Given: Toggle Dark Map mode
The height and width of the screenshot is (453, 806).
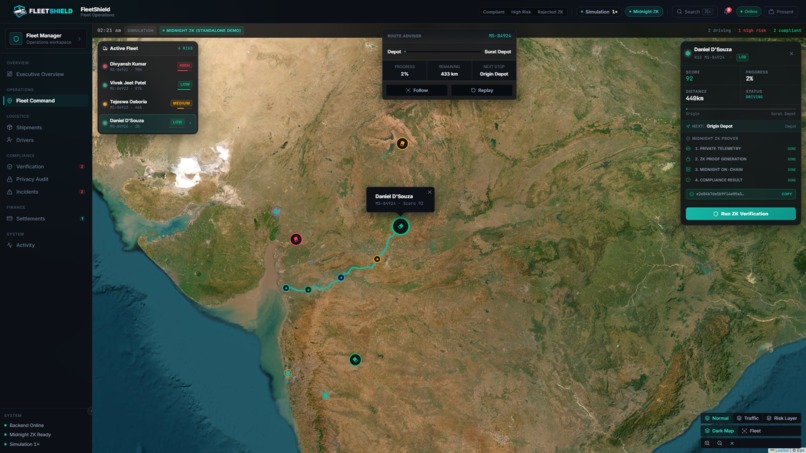Looking at the screenshot, I should tap(719, 431).
